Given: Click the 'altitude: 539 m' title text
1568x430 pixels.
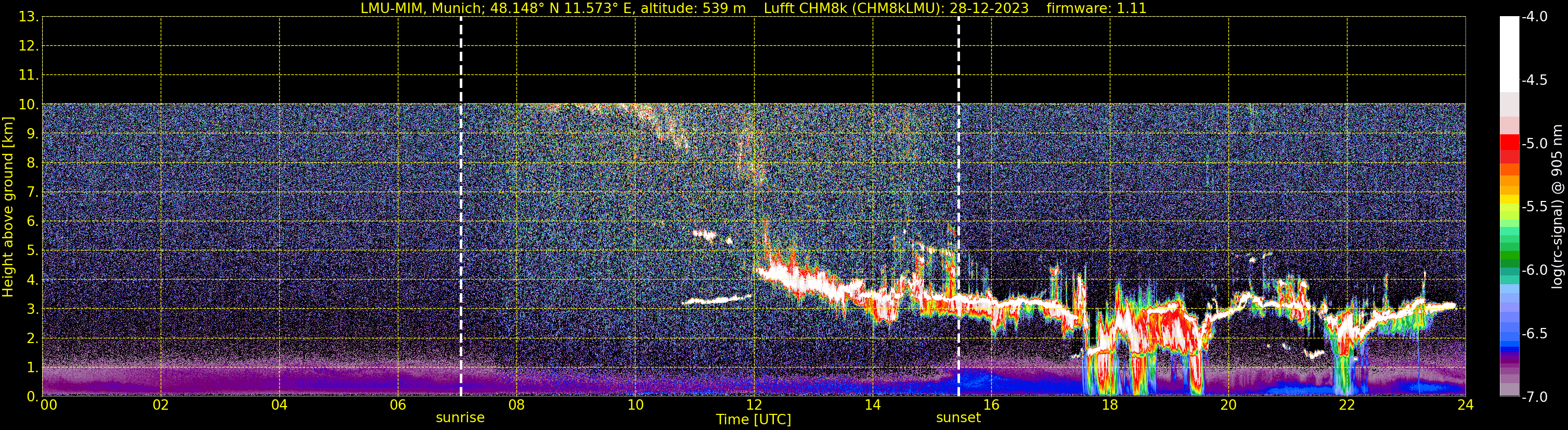Looking at the screenshot, I should click(x=693, y=8).
